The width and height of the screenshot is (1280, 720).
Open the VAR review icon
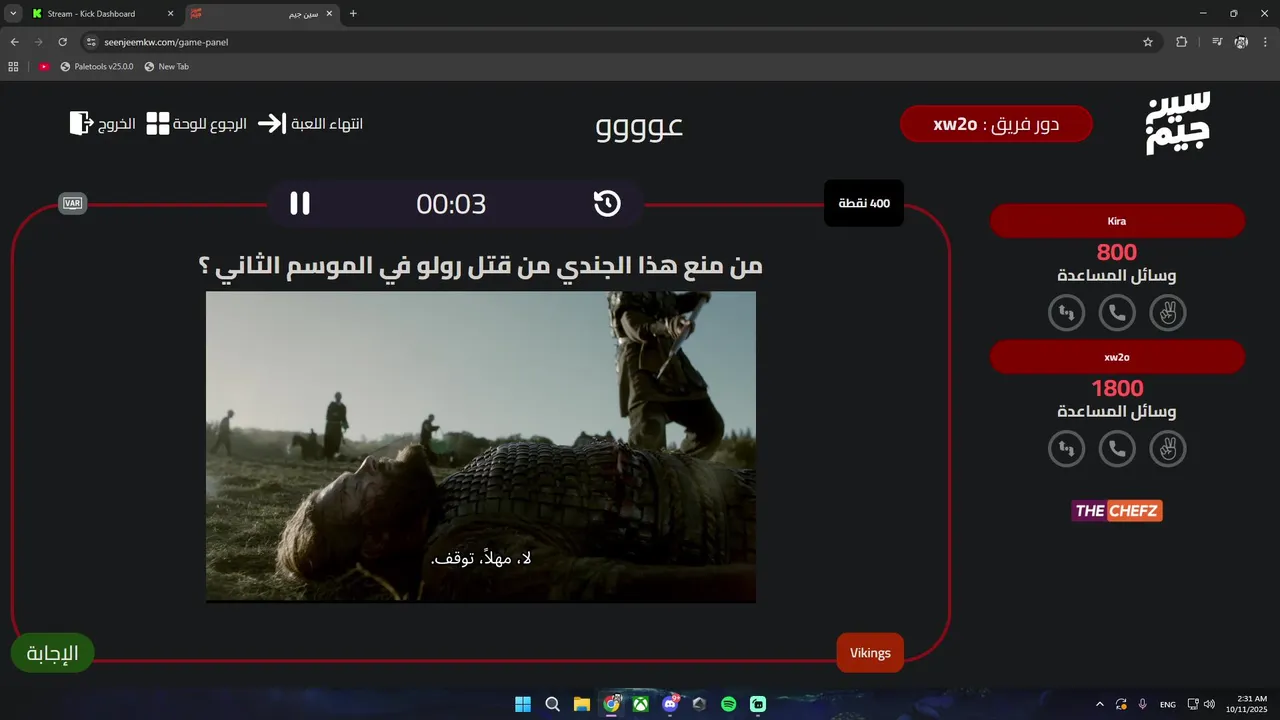click(72, 203)
